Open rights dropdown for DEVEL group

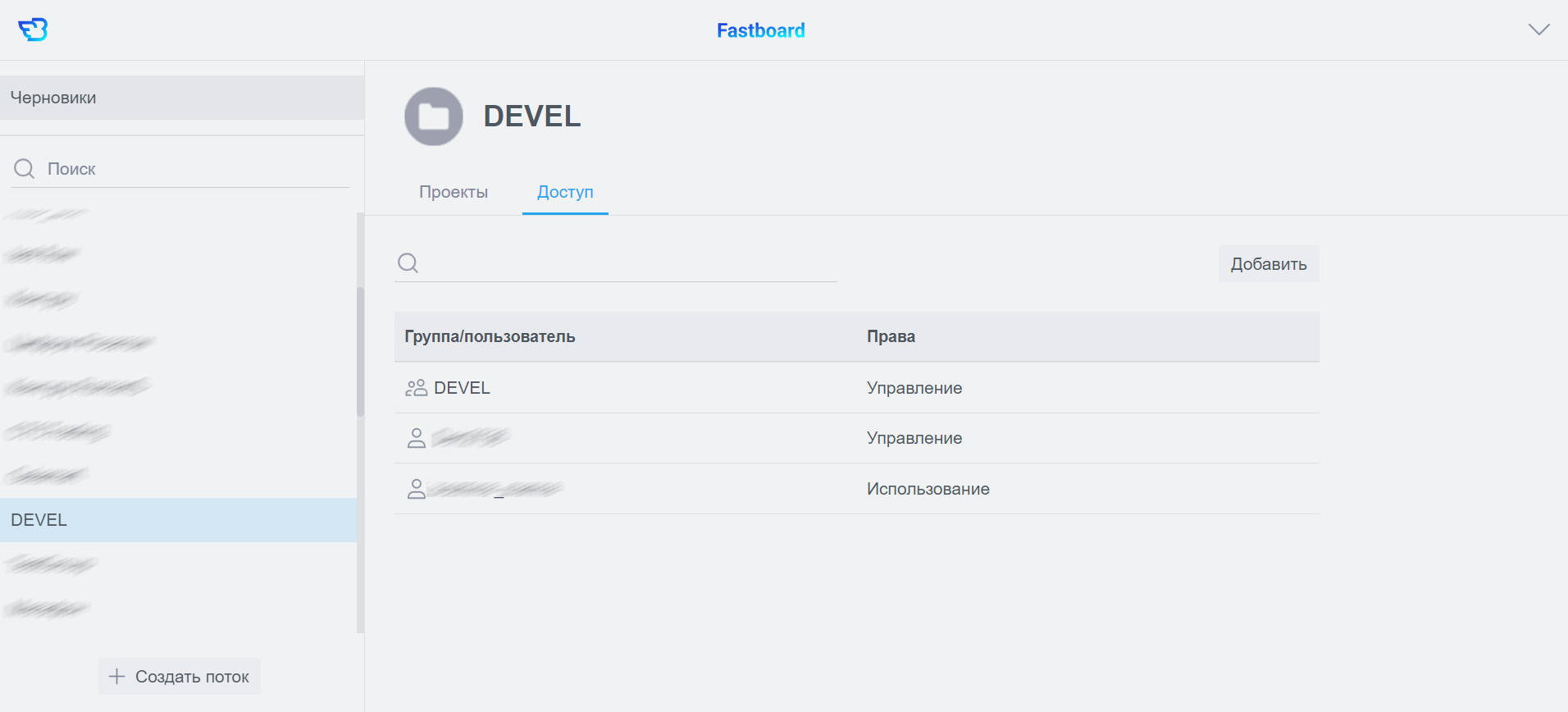[x=914, y=388]
